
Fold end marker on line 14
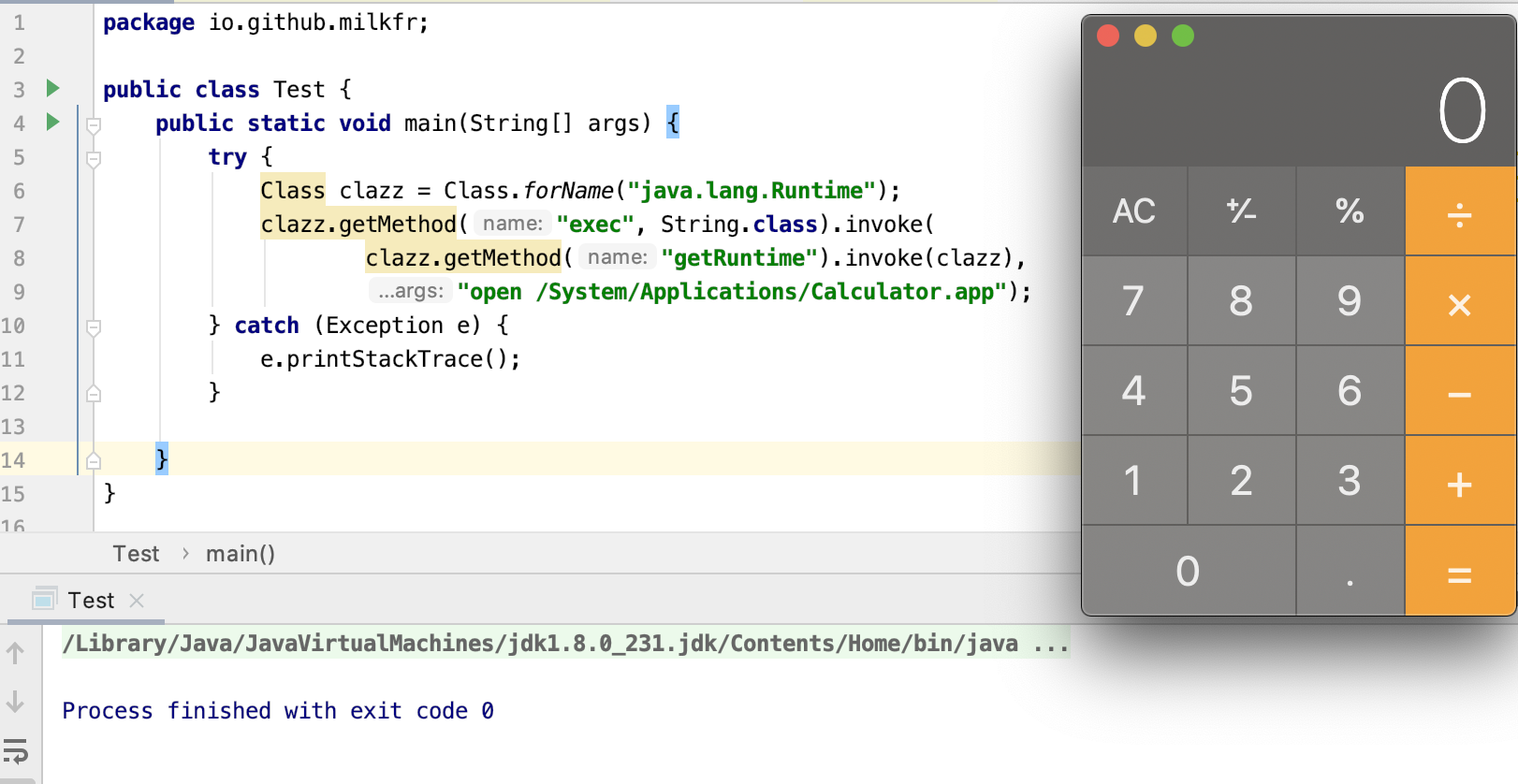pyautogui.click(x=94, y=460)
